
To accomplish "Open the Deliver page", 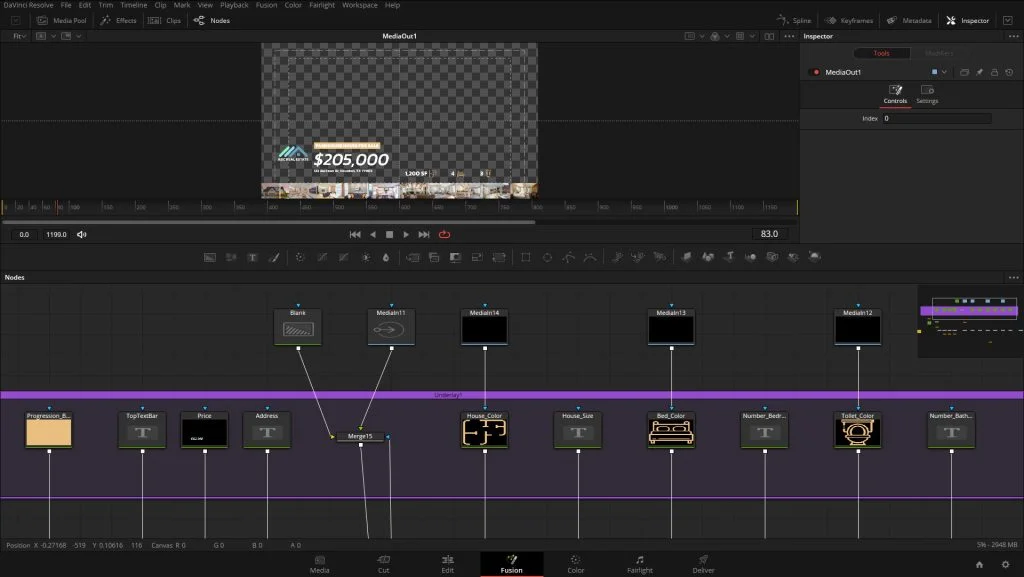I will click(x=703, y=564).
